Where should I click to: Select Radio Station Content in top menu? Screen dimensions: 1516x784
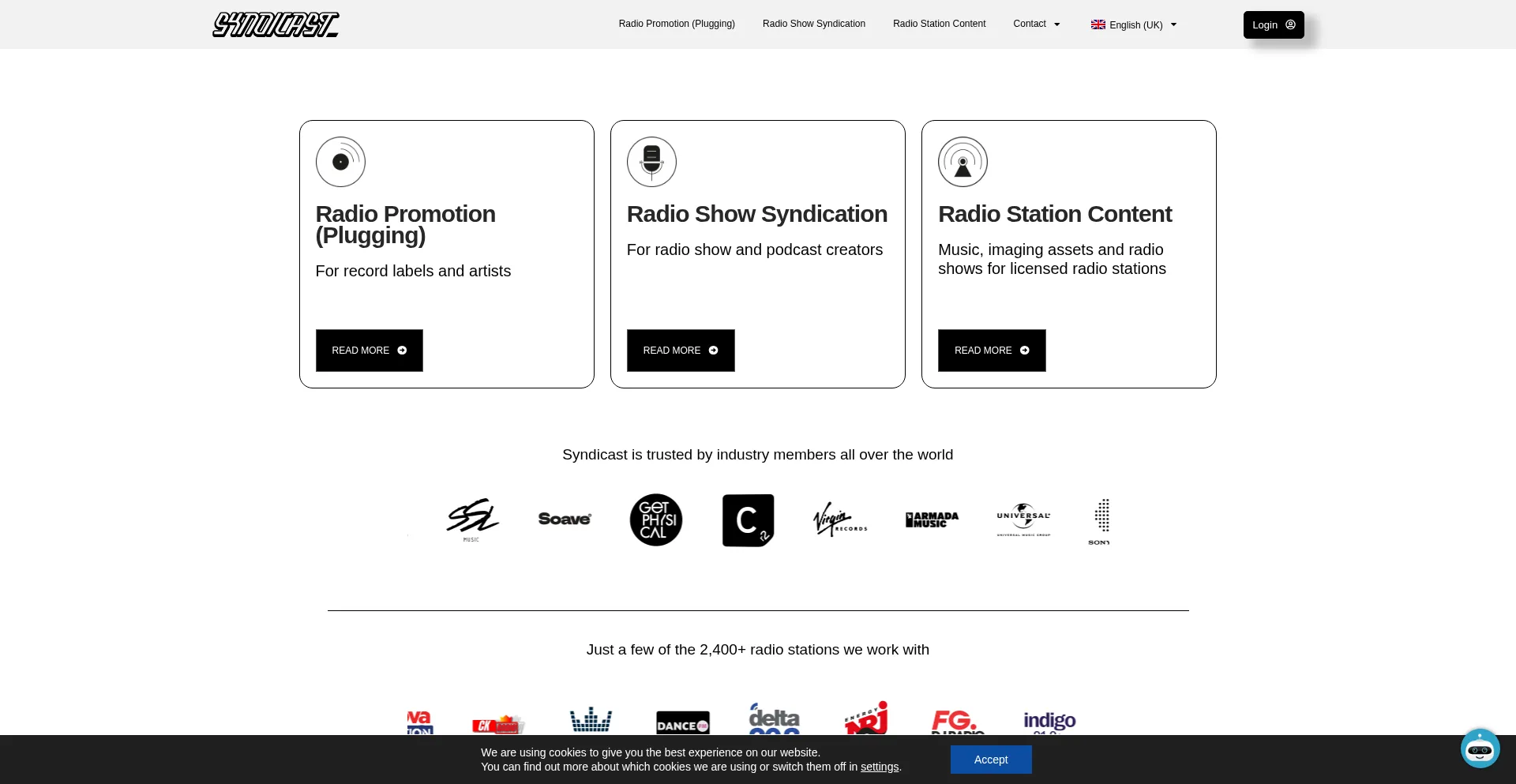(x=939, y=24)
